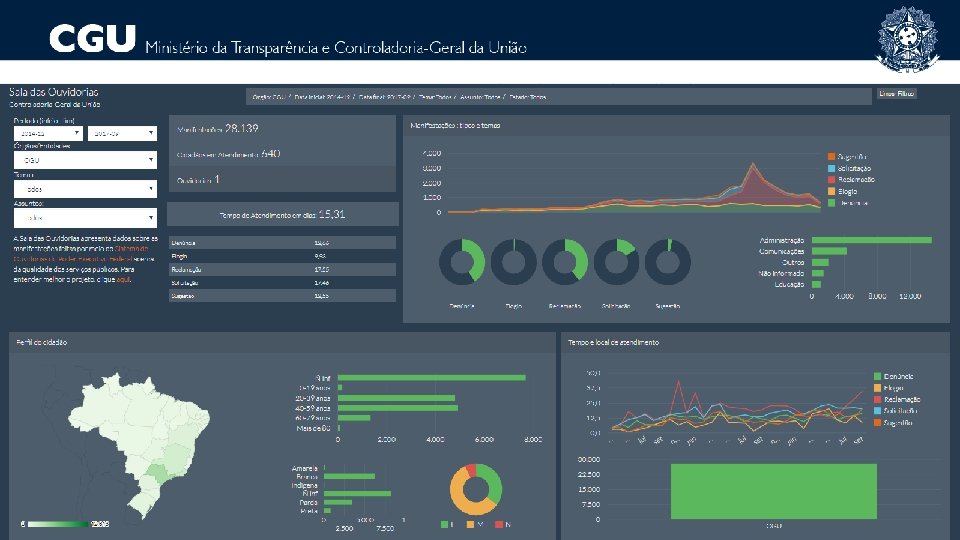Toggle the green Denúncia legend entry in the area chart

coord(848,203)
